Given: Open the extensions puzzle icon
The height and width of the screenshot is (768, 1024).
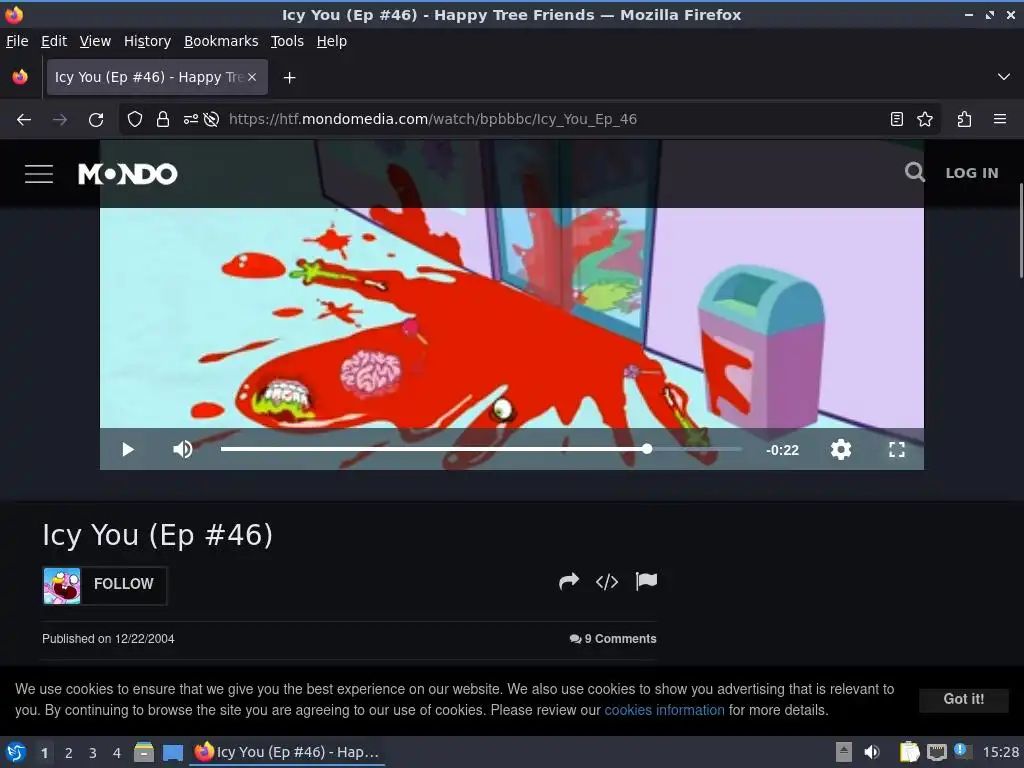Looking at the screenshot, I should [964, 119].
